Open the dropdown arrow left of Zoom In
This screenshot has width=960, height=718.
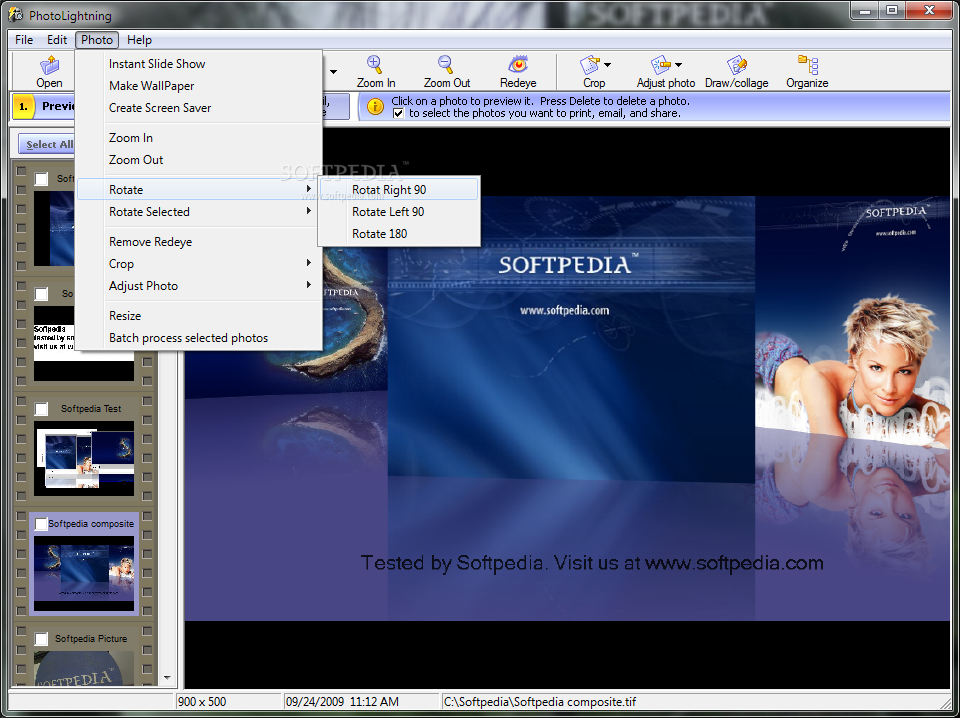(333, 72)
